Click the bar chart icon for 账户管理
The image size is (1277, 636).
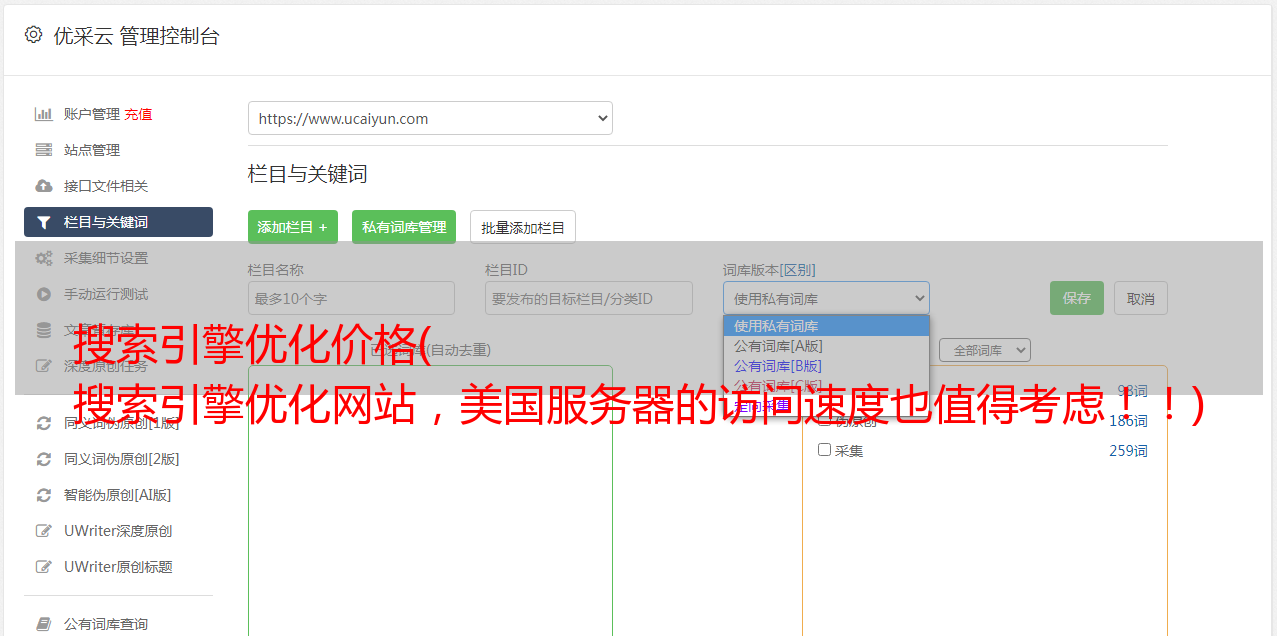click(44, 114)
